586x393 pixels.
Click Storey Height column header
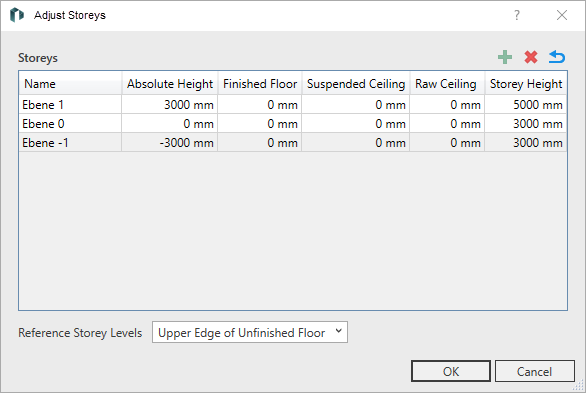(x=526, y=84)
